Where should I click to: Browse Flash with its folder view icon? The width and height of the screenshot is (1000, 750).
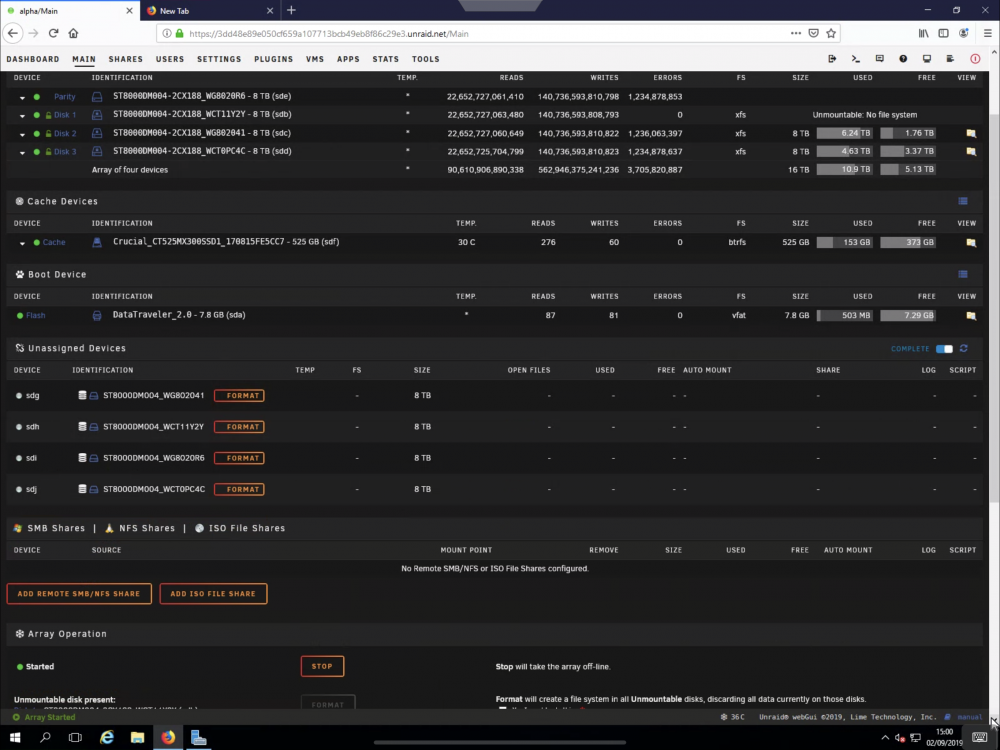click(x=971, y=316)
